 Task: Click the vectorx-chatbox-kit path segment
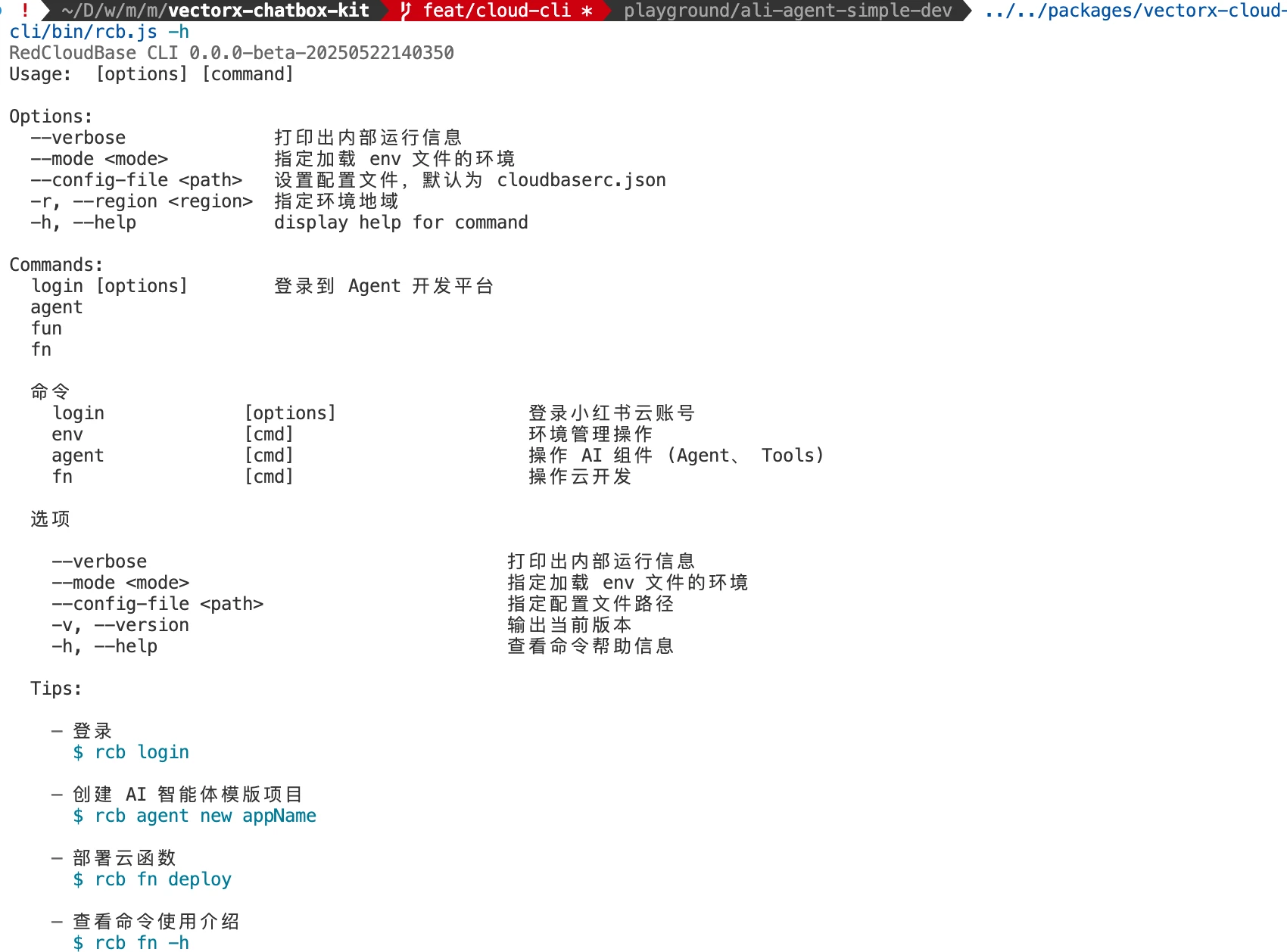pyautogui.click(x=268, y=11)
